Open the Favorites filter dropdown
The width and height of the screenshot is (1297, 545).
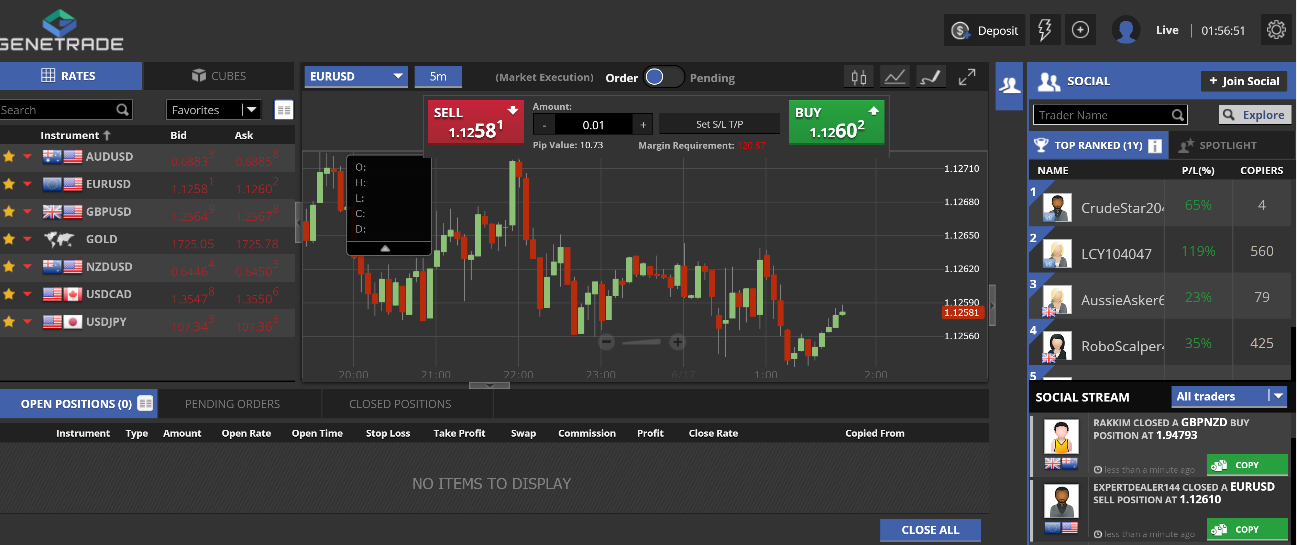click(x=213, y=110)
